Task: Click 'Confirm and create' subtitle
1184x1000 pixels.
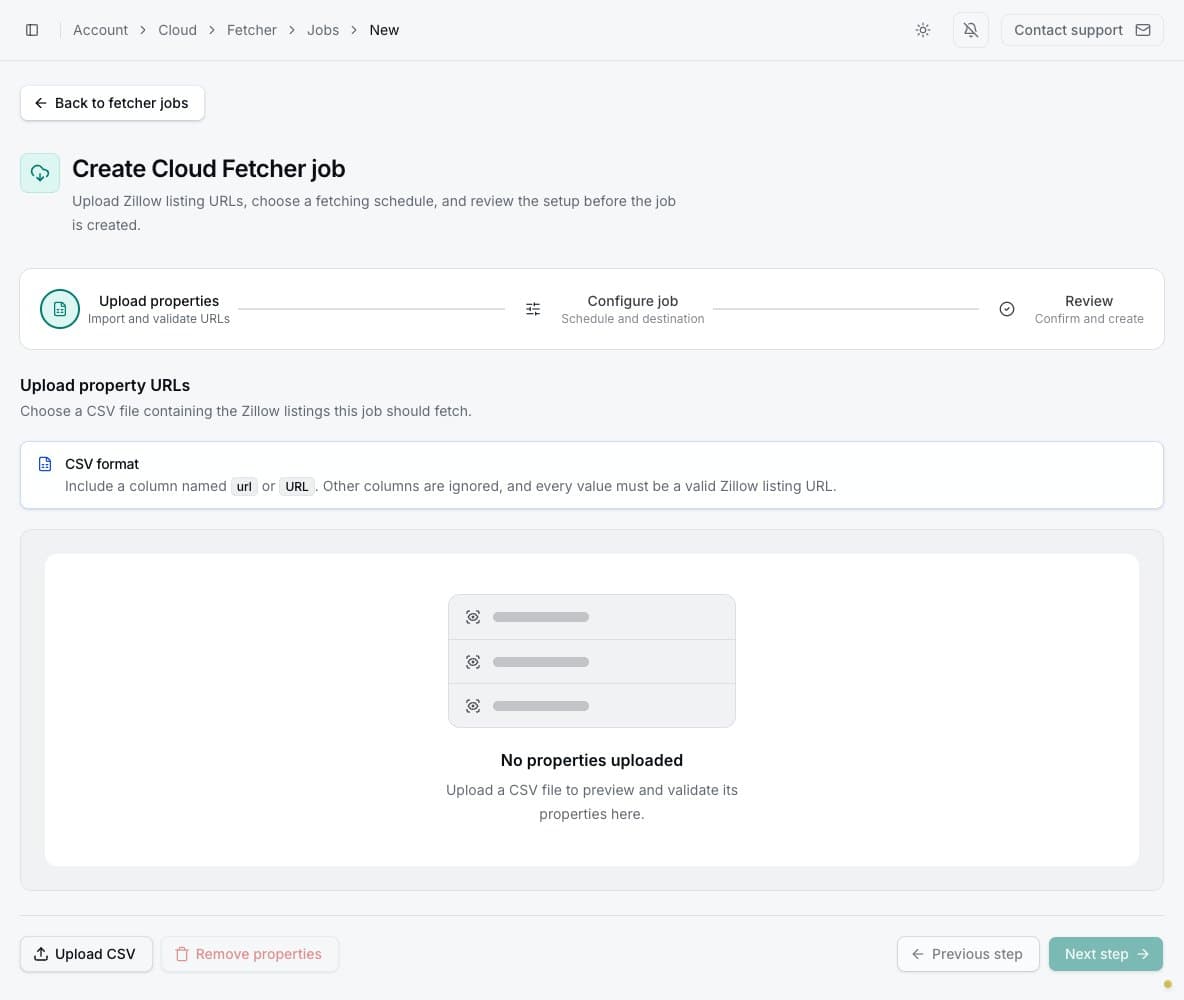Action: 1089,319
